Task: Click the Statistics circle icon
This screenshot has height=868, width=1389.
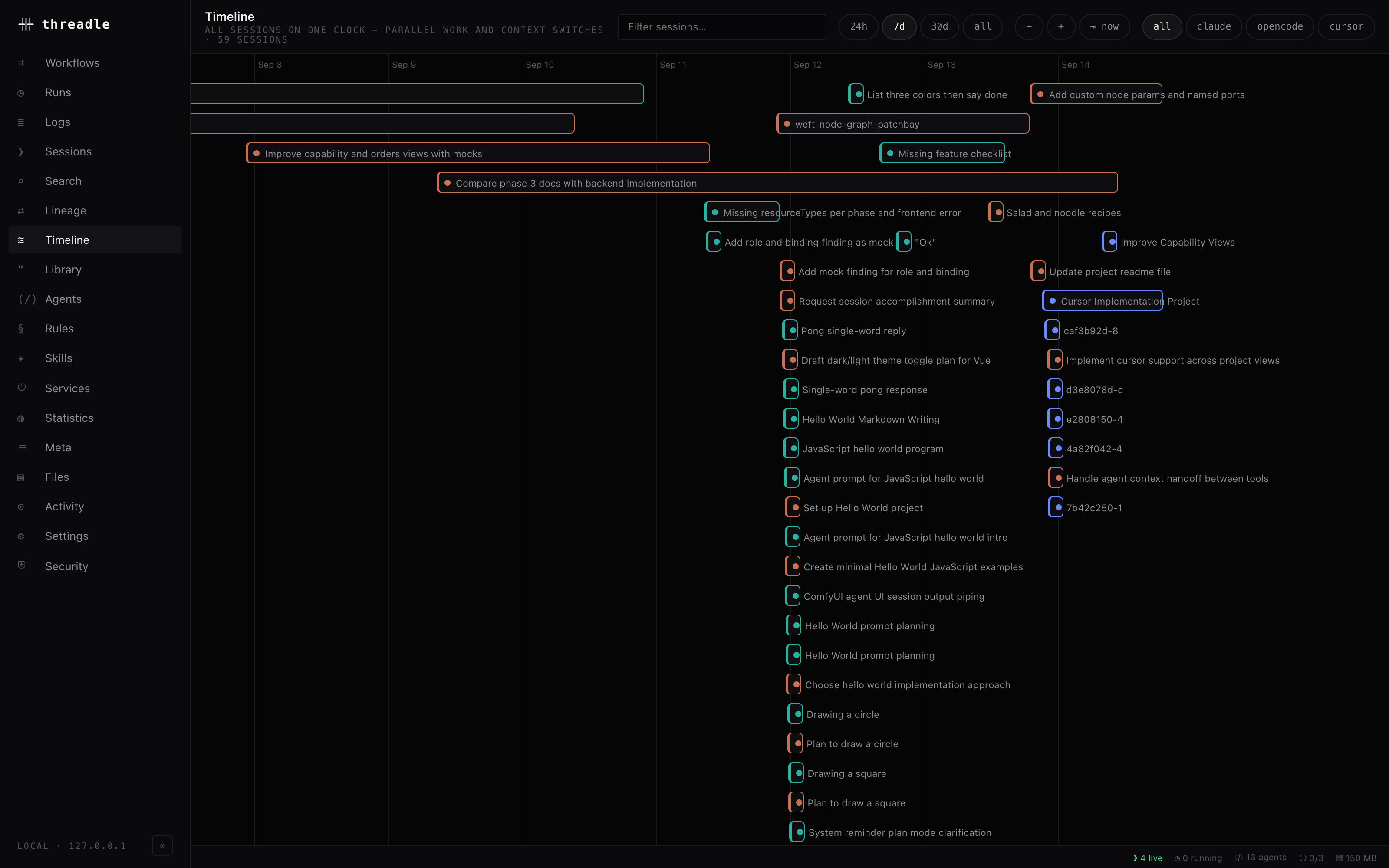Action: (21, 418)
